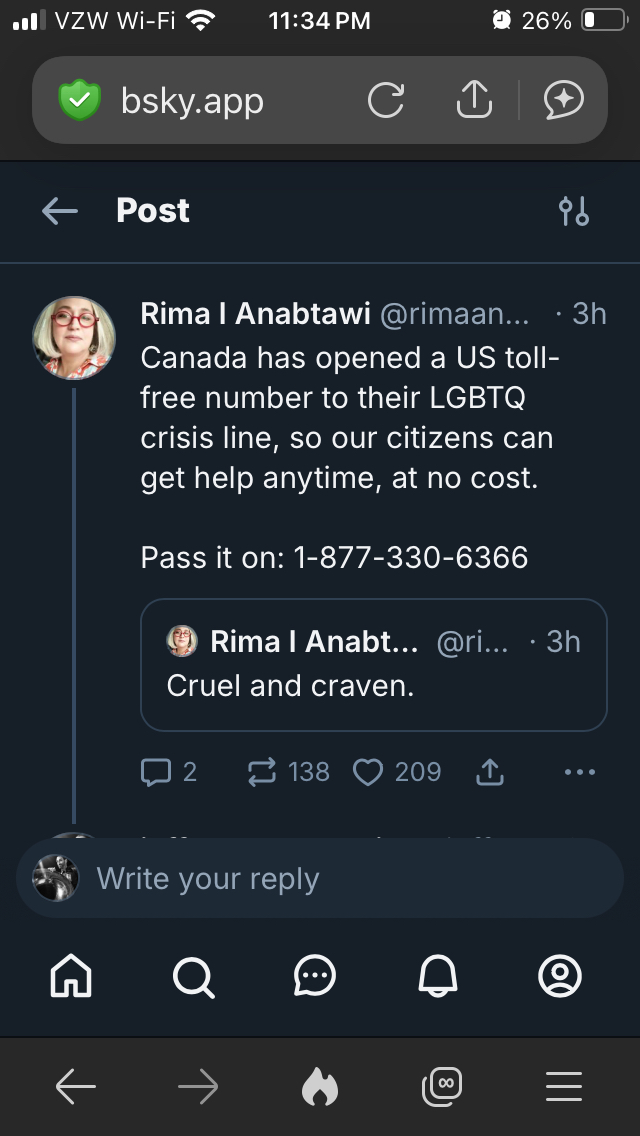640x1136 pixels.
Task: Open the post's three-dot options menu
Action: point(580,771)
